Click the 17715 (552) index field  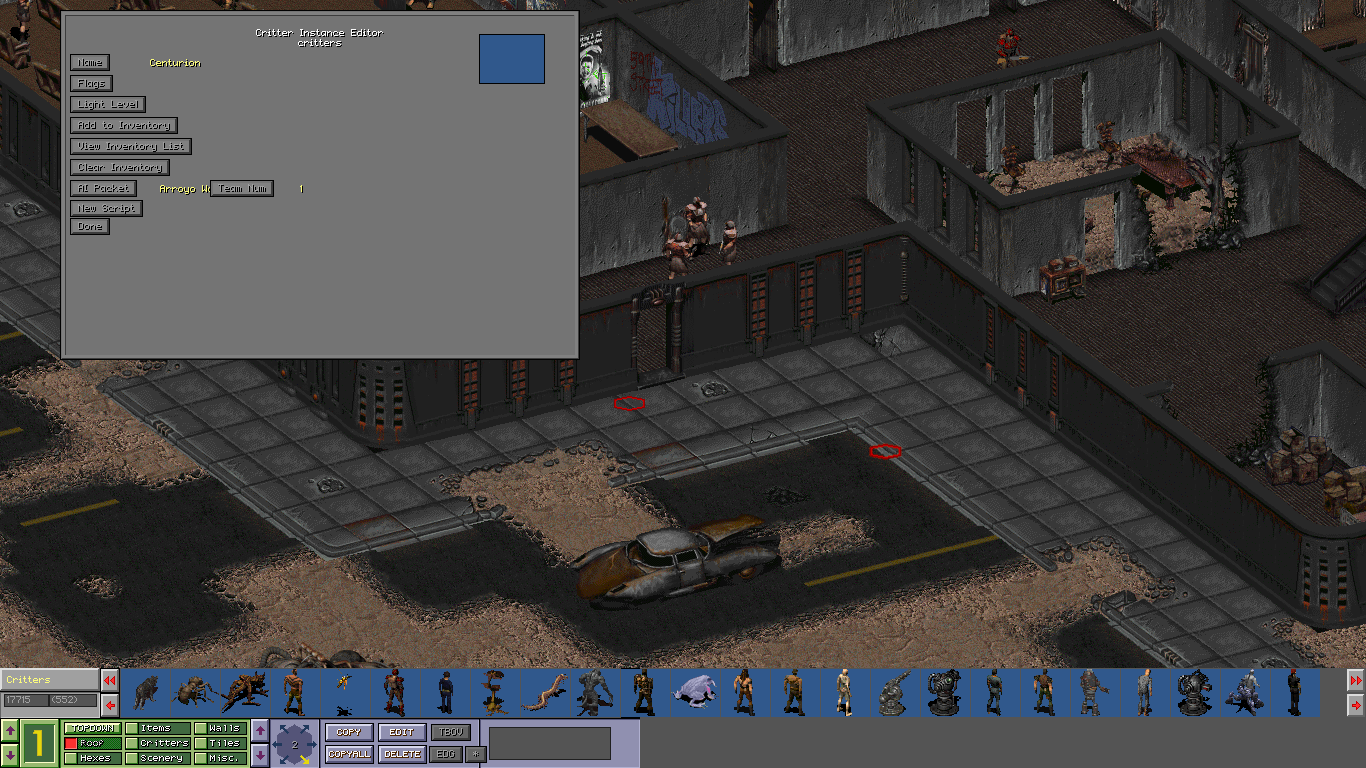pyautogui.click(x=49, y=700)
